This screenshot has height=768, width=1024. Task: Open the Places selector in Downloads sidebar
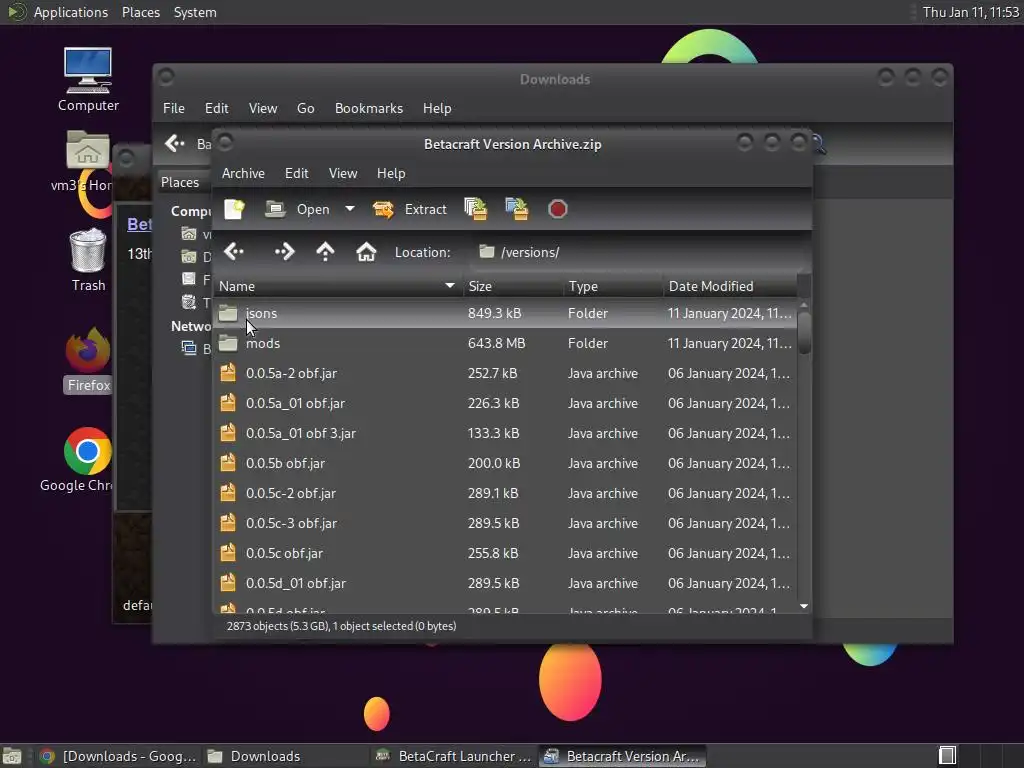click(184, 182)
